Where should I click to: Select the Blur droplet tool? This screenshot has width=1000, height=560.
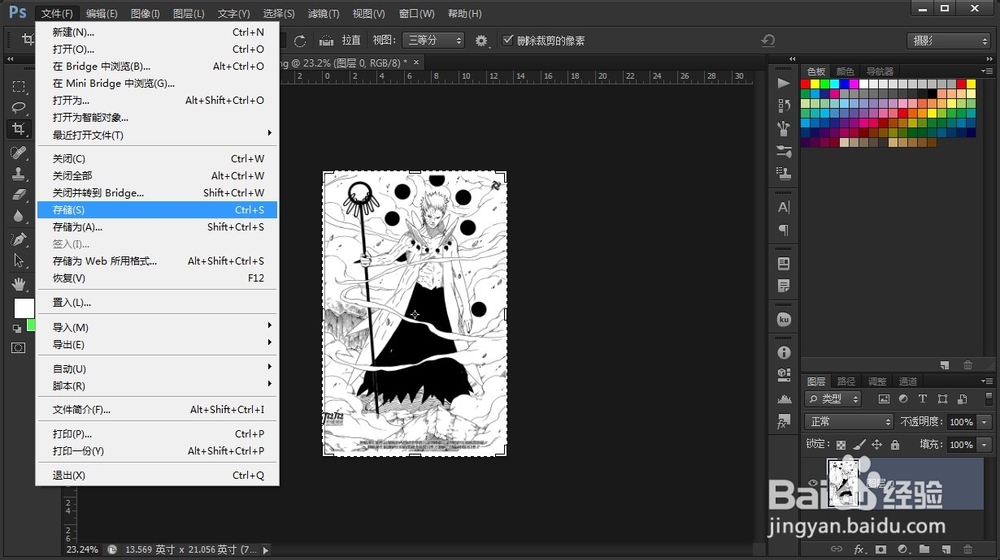18,216
